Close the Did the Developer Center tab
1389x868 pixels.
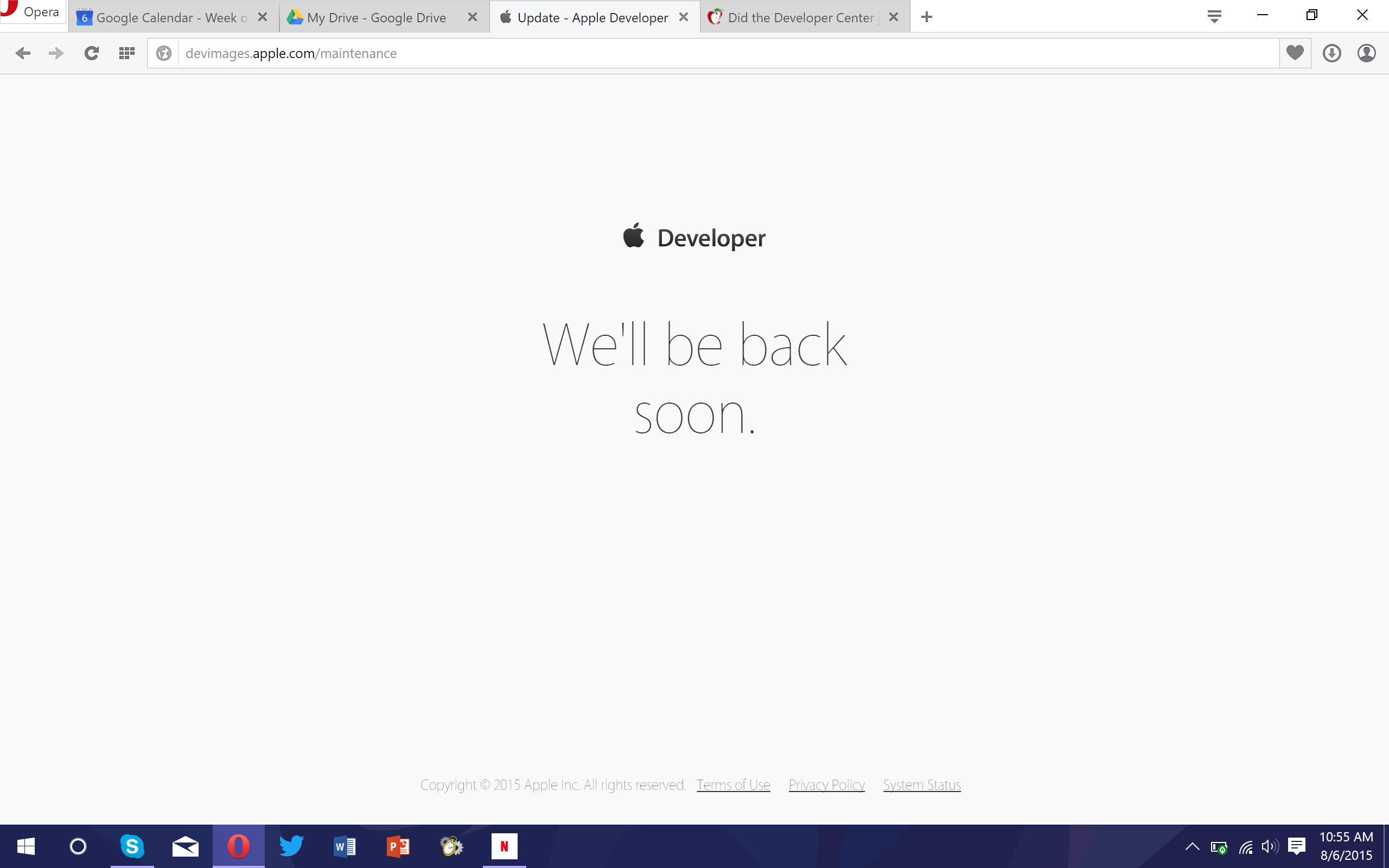click(893, 17)
